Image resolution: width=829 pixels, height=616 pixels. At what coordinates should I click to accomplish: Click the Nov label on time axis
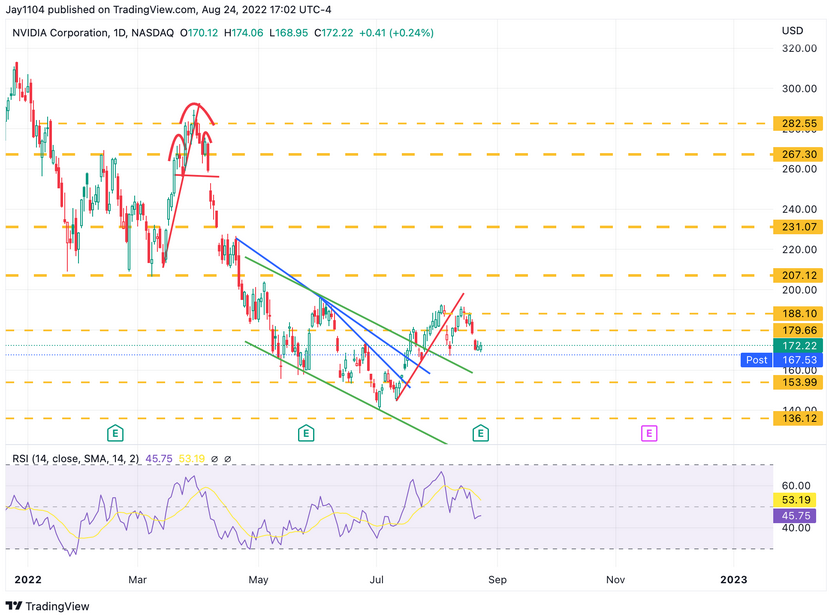pyautogui.click(x=615, y=580)
